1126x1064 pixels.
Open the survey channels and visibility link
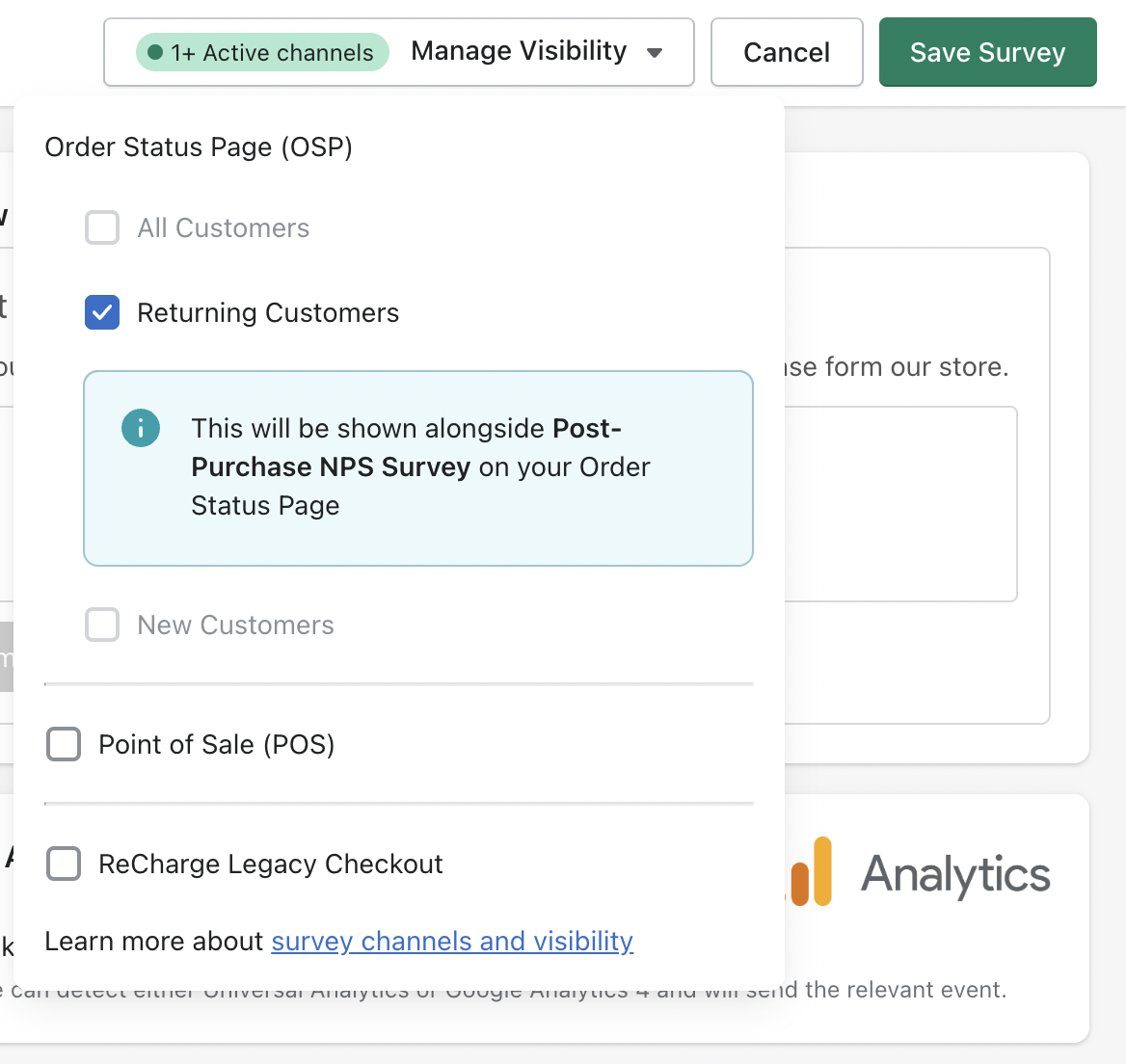click(452, 942)
